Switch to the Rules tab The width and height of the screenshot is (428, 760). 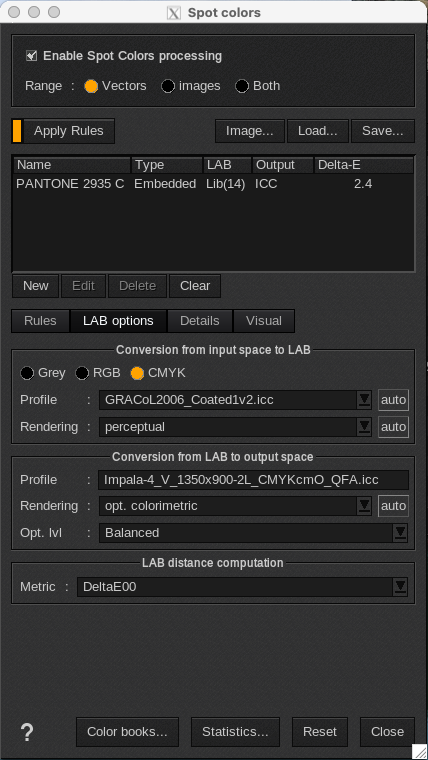tap(40, 321)
